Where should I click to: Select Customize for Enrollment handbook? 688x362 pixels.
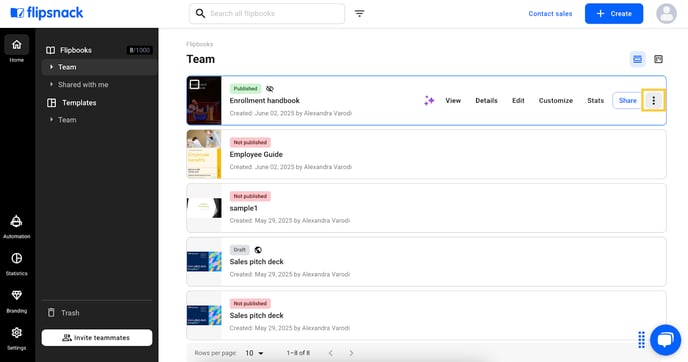pos(555,100)
